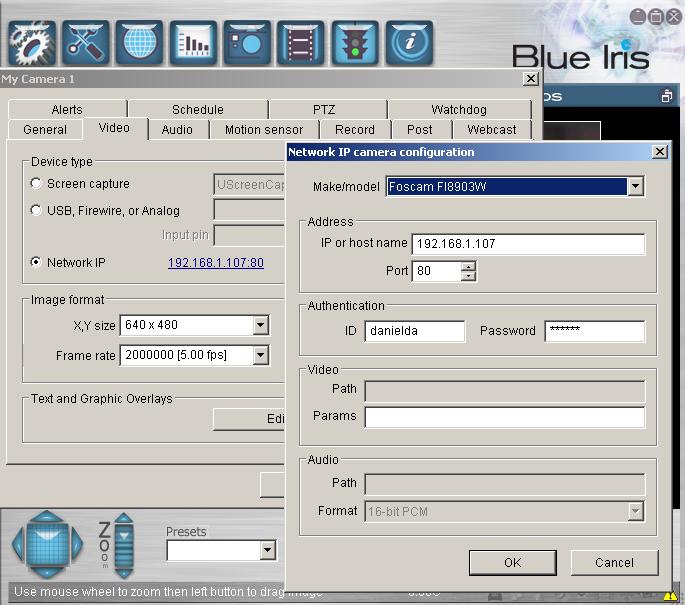Open the X,Y size dropdown
Screen dimensions: 685x605
[260, 325]
